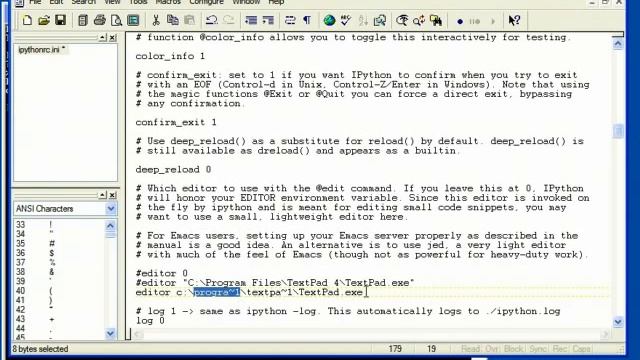Click the Open file folder icon
The width and height of the screenshot is (640, 360).
(x=44, y=20)
